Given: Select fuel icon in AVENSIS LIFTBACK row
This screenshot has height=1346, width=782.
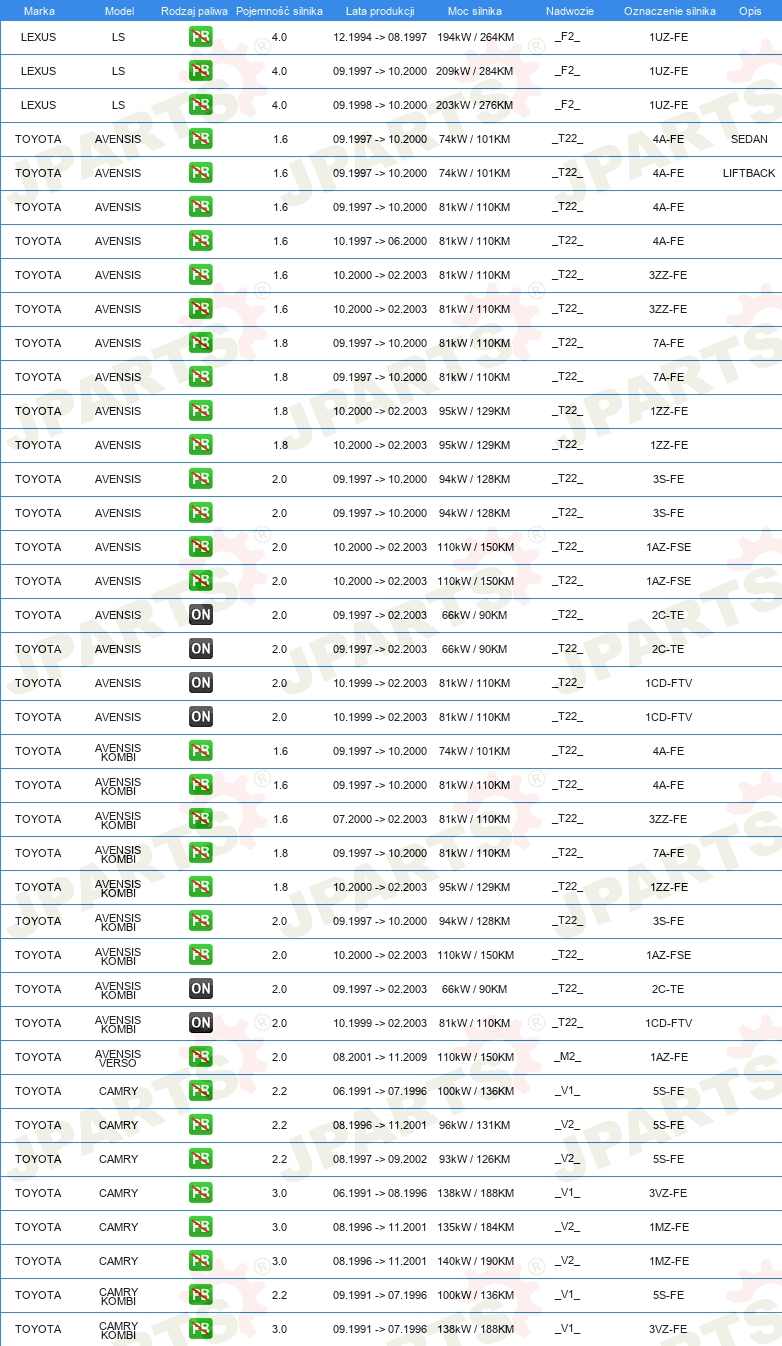Looking at the screenshot, I should pyautogui.click(x=200, y=173).
